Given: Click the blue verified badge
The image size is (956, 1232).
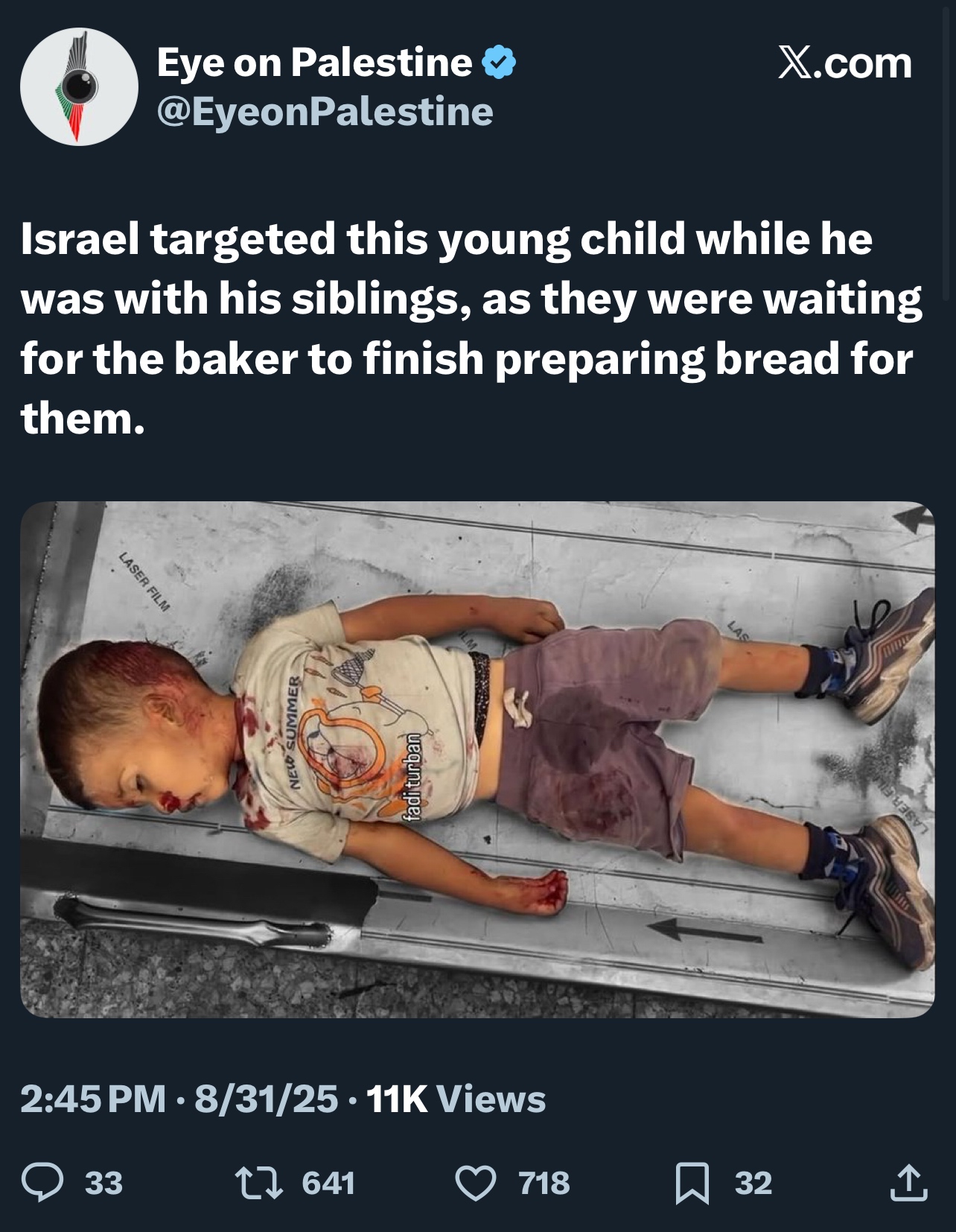Looking at the screenshot, I should [x=500, y=62].
